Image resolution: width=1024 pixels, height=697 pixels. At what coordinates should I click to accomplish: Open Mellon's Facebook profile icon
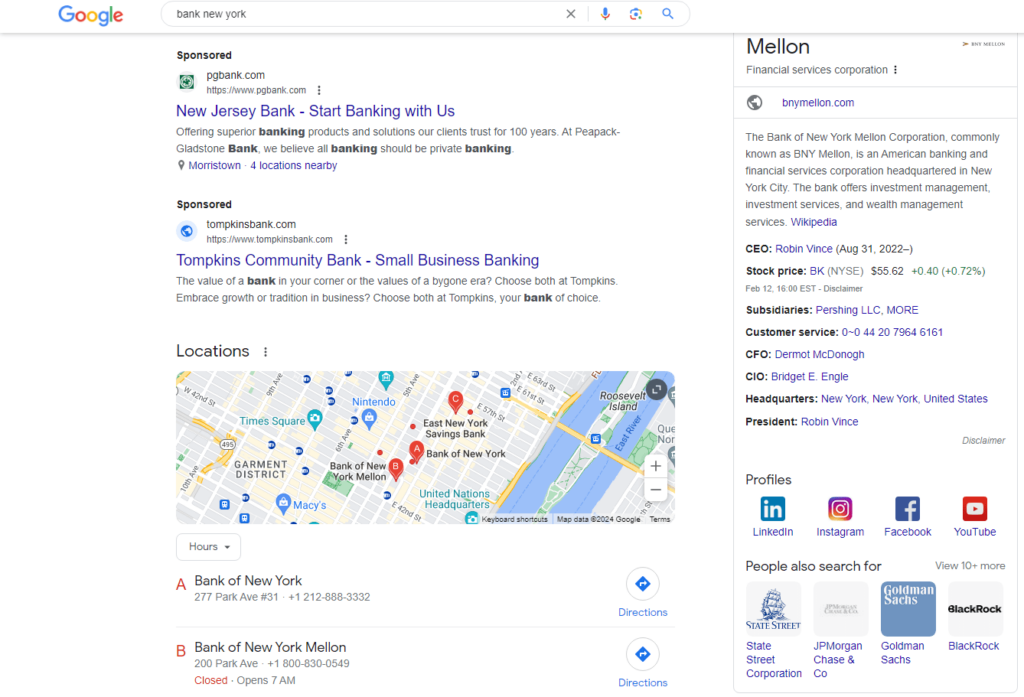pyautogui.click(x=907, y=509)
